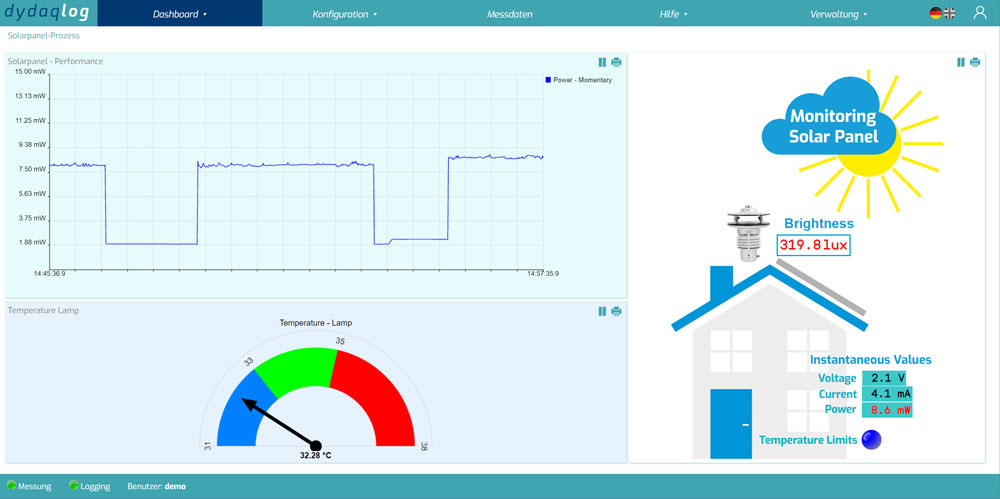Pause the Temperature Lamp gauge
1000x499 pixels.
pos(602,311)
